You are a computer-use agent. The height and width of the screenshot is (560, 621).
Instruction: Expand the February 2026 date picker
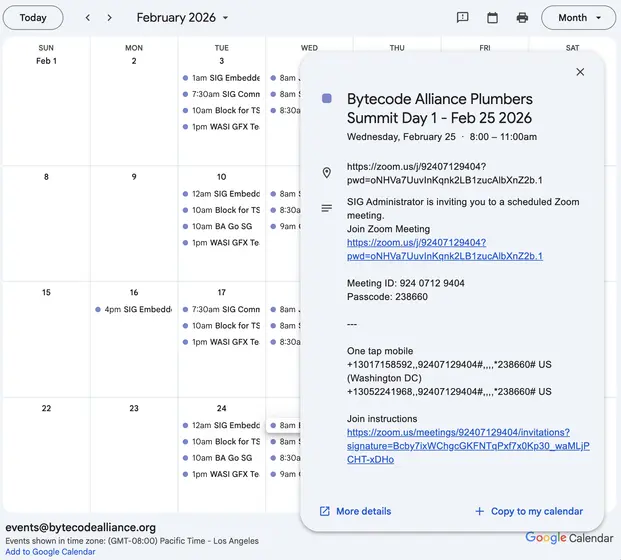[183, 18]
